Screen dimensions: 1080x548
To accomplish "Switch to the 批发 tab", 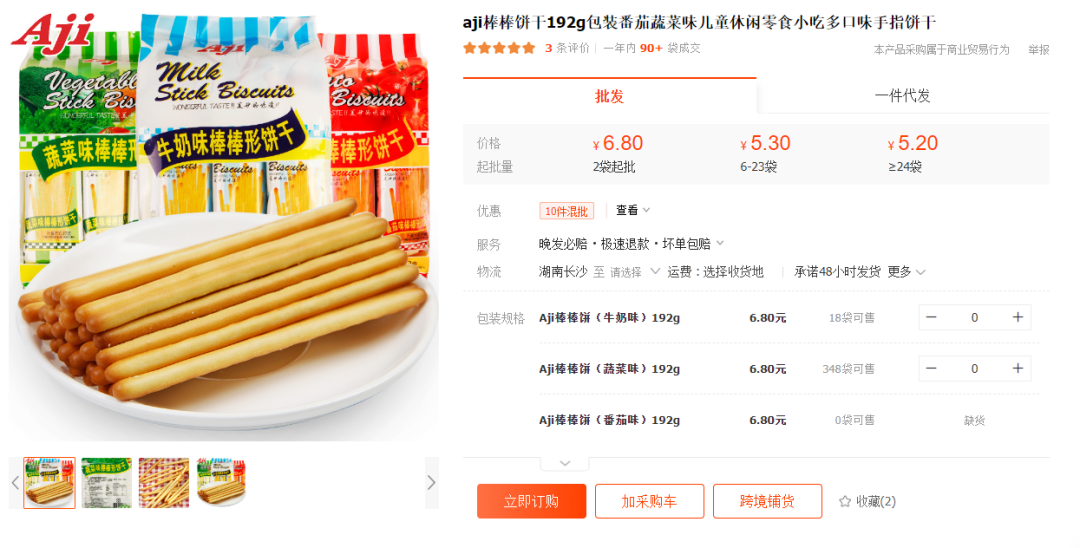I will click(x=610, y=96).
